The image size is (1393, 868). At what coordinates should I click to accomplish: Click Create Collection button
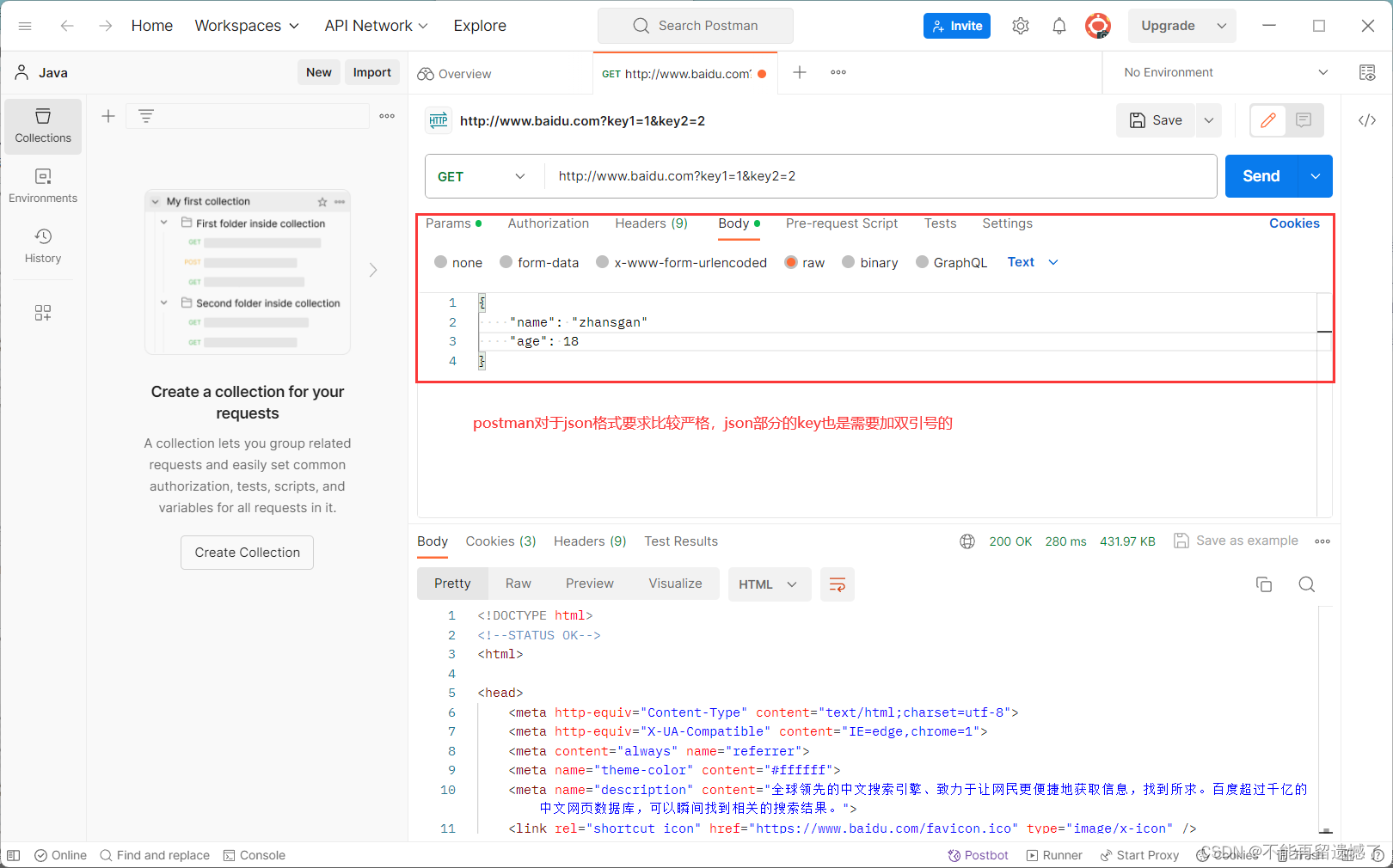pyautogui.click(x=248, y=553)
